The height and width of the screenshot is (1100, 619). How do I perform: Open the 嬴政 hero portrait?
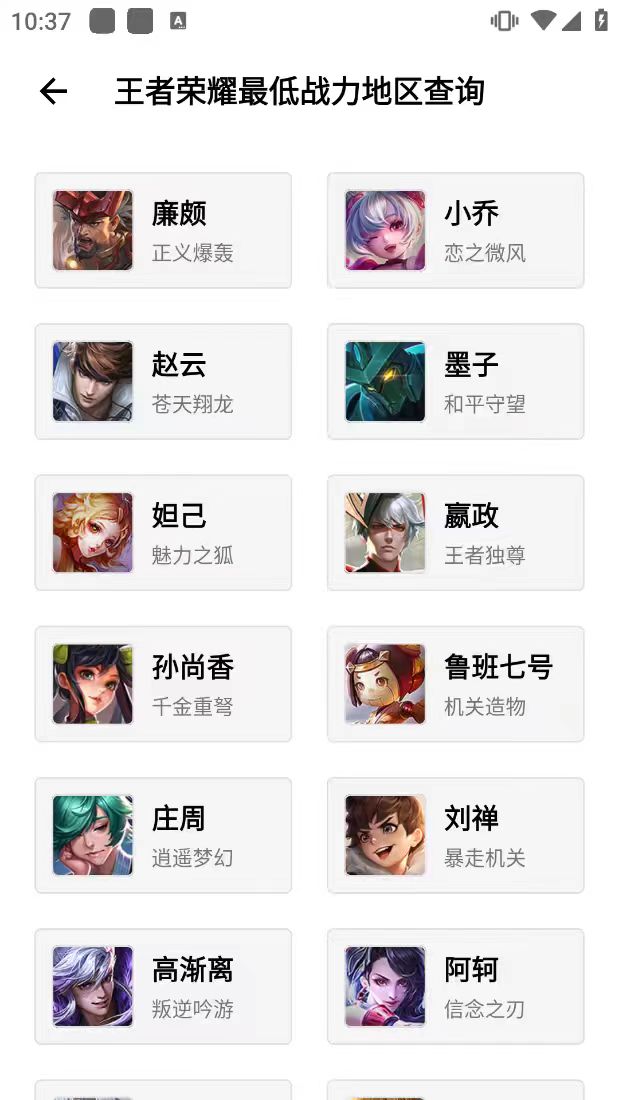[385, 532]
